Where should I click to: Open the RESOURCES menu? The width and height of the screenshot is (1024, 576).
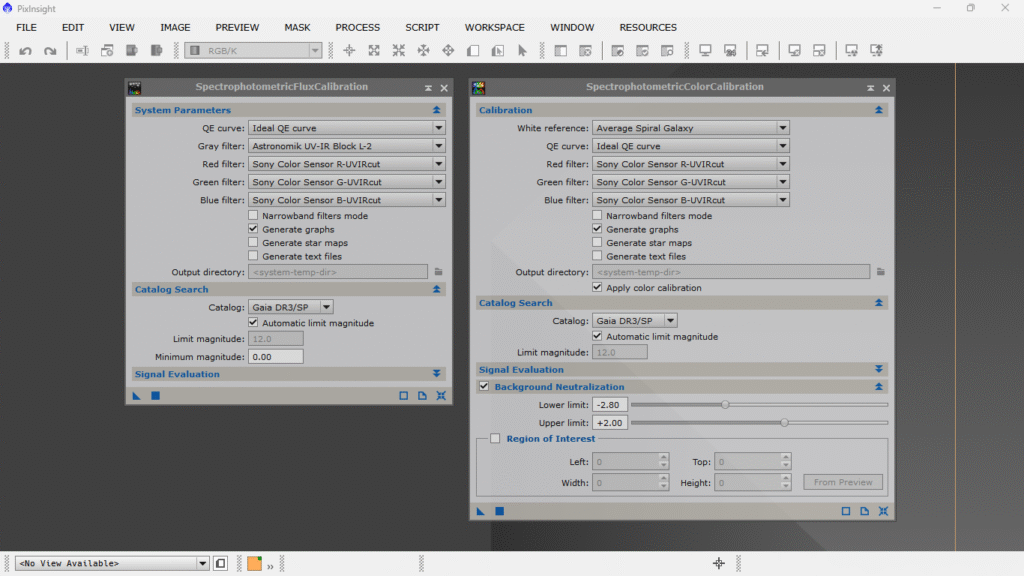pyautogui.click(x=648, y=27)
